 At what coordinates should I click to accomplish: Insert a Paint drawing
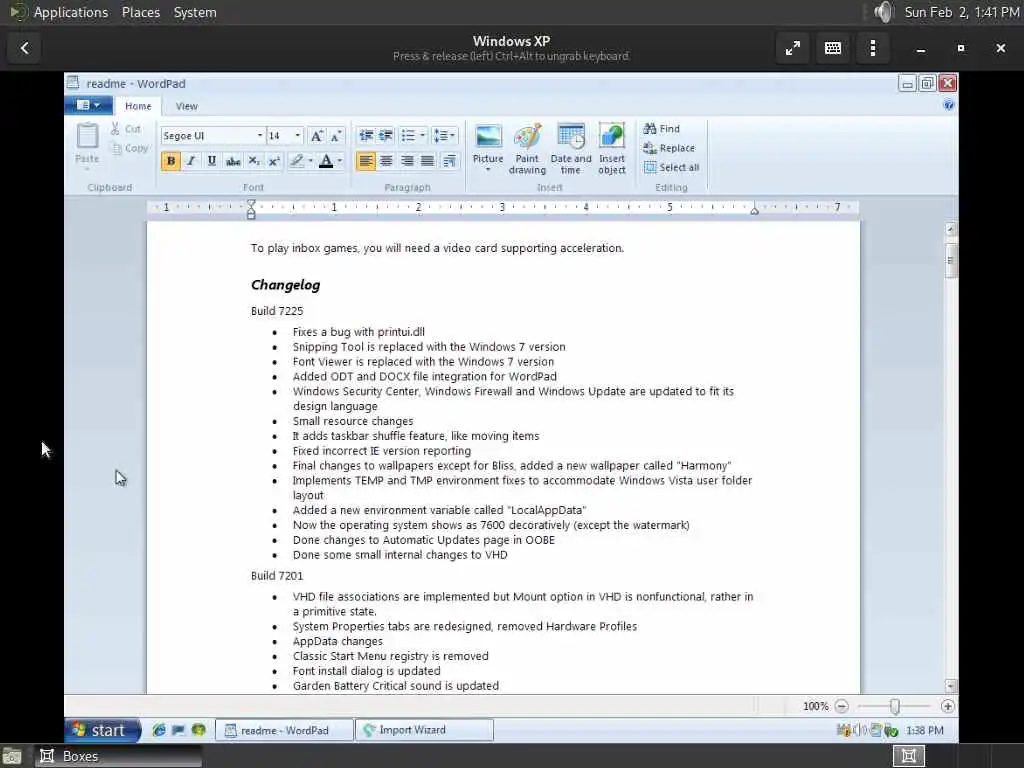(527, 149)
